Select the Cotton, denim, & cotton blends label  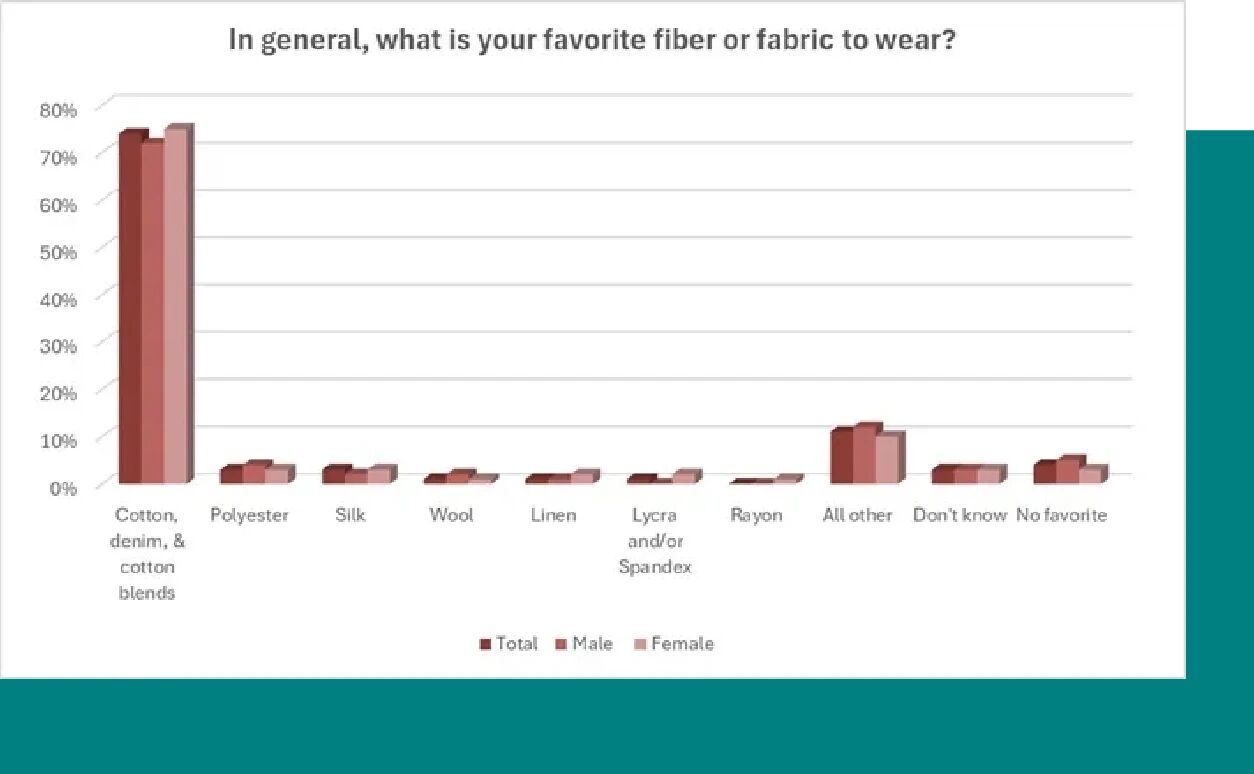click(146, 554)
